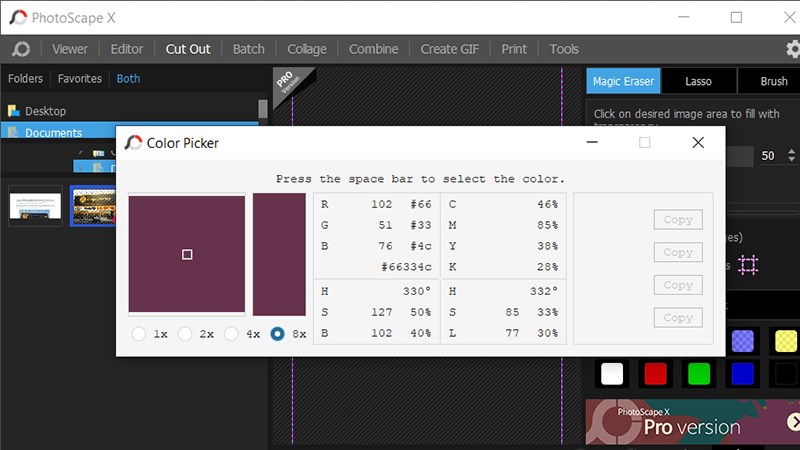Click the "Press the space bar" instruction text
The height and width of the screenshot is (450, 800).
(x=420, y=179)
